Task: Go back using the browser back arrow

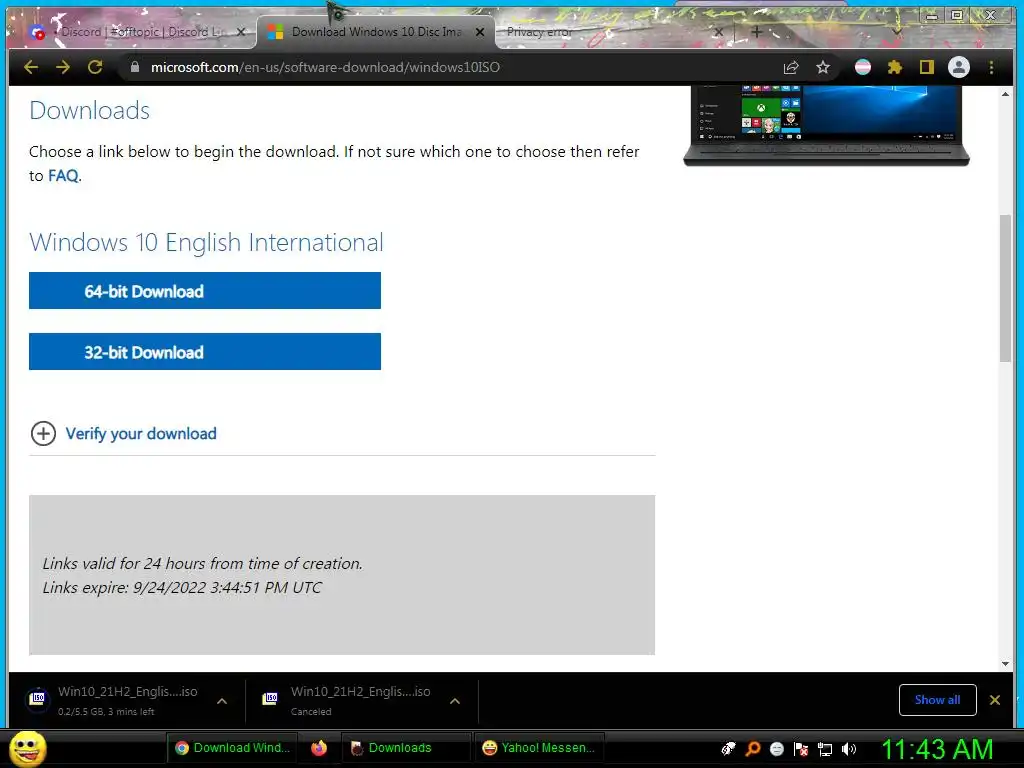Action: [x=31, y=67]
